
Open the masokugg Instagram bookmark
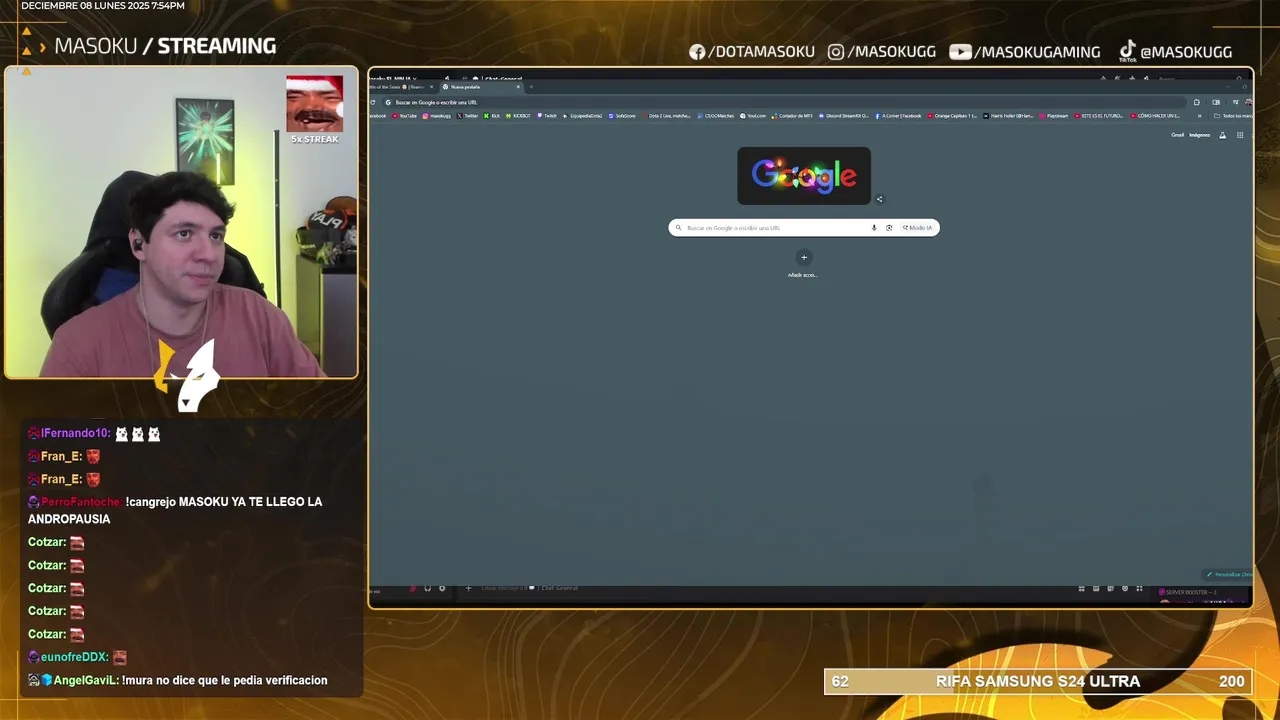point(437,116)
